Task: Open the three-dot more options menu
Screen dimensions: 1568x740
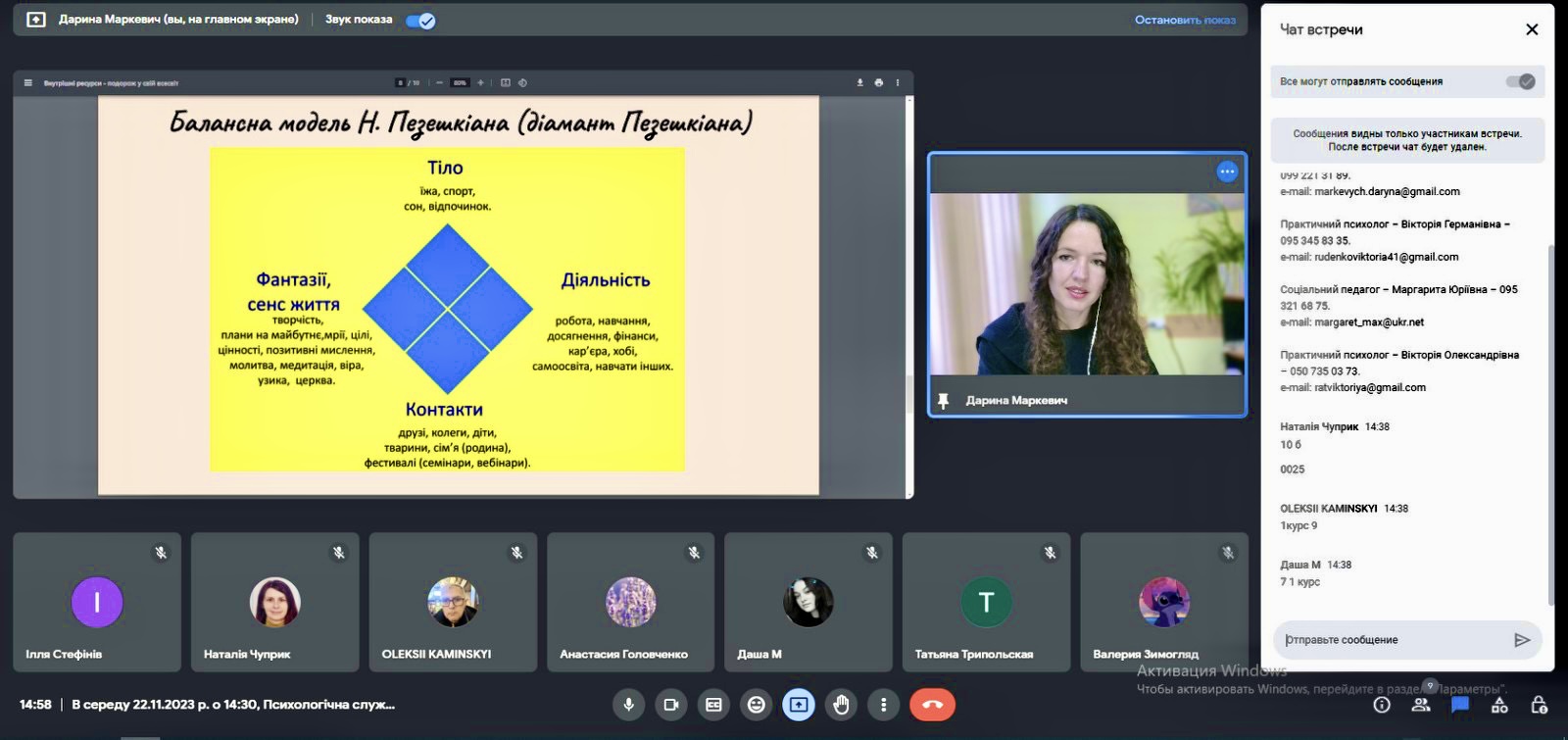Action: click(883, 705)
